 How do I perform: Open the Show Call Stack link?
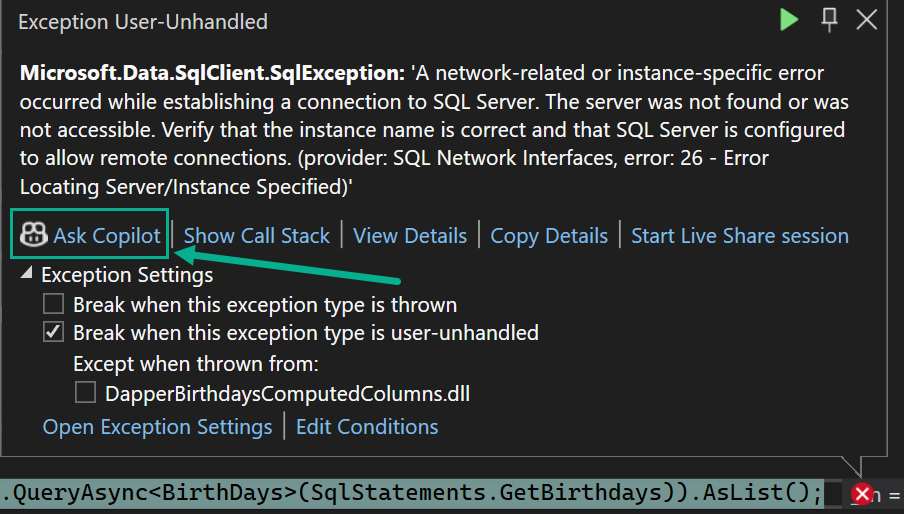click(257, 236)
